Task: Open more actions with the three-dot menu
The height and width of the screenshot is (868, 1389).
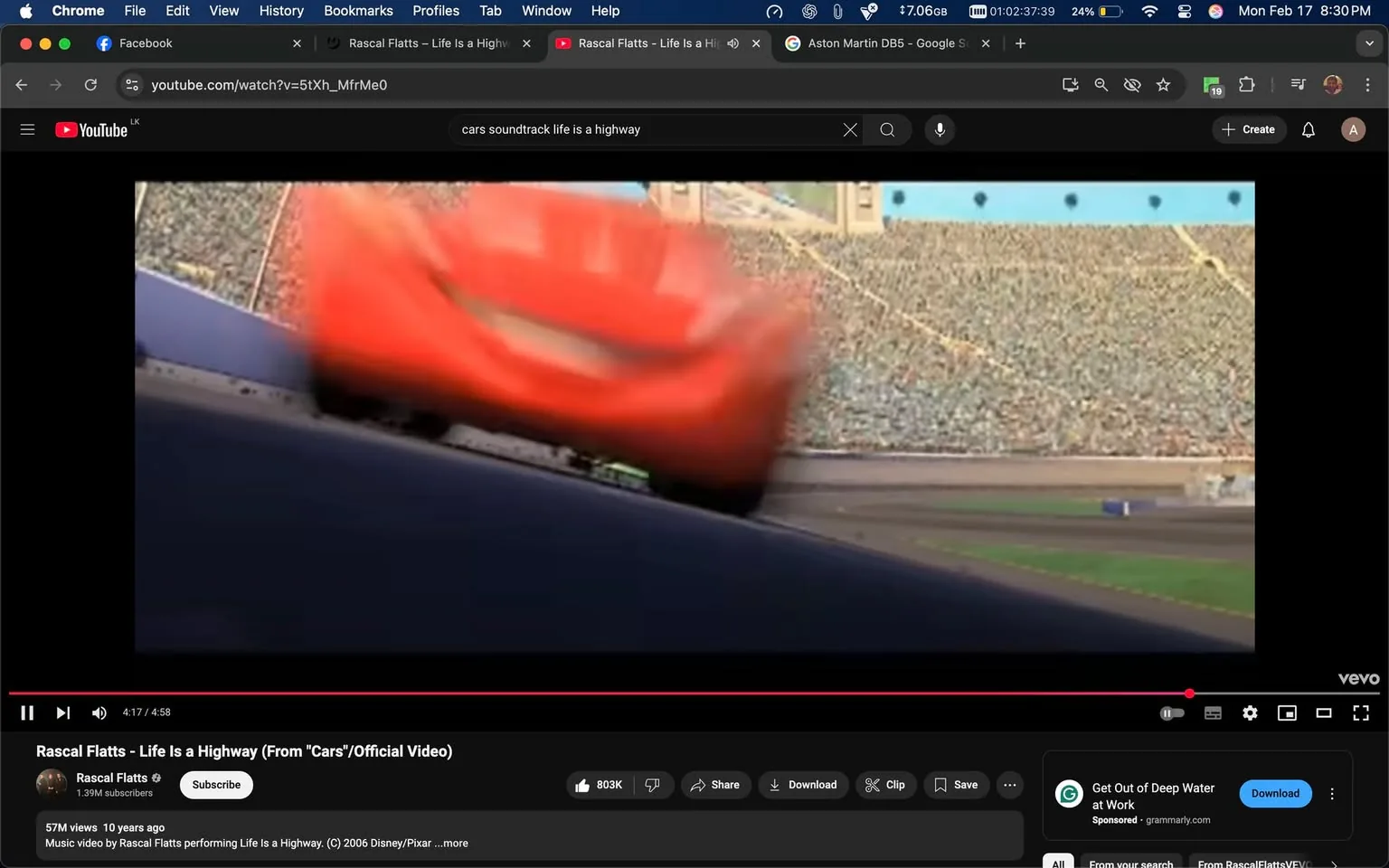Action: [1009, 785]
